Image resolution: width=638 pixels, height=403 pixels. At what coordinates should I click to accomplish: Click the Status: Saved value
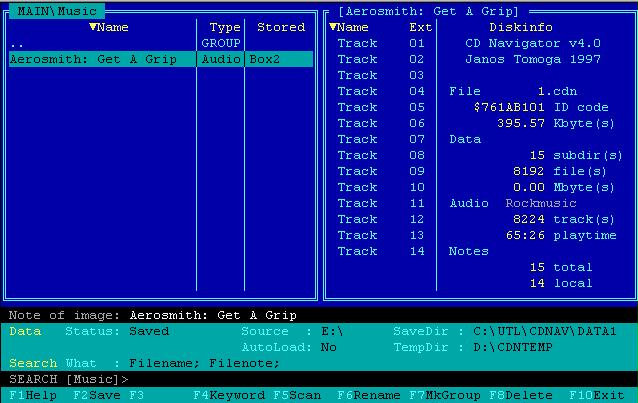click(149, 331)
